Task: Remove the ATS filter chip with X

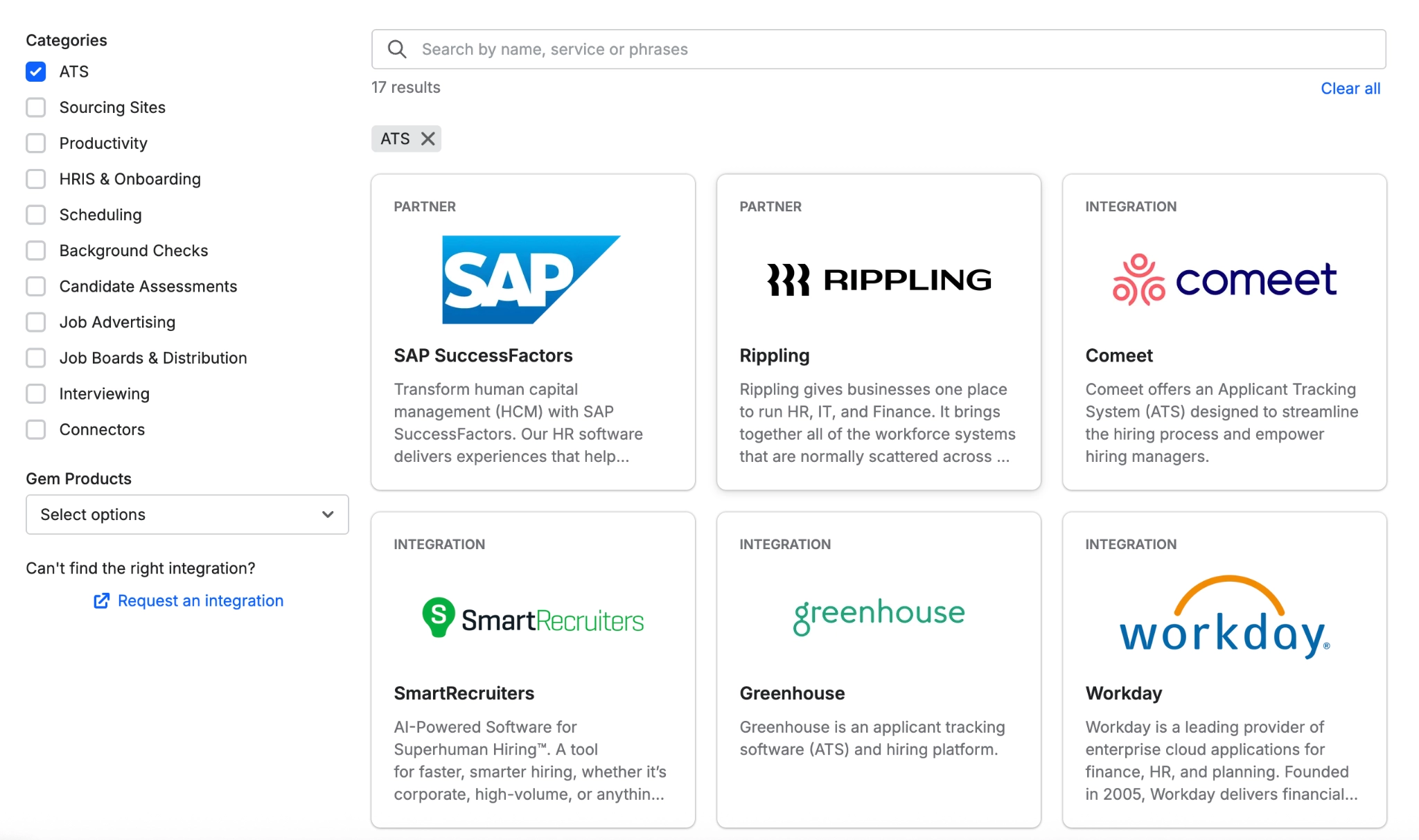Action: pyautogui.click(x=428, y=138)
